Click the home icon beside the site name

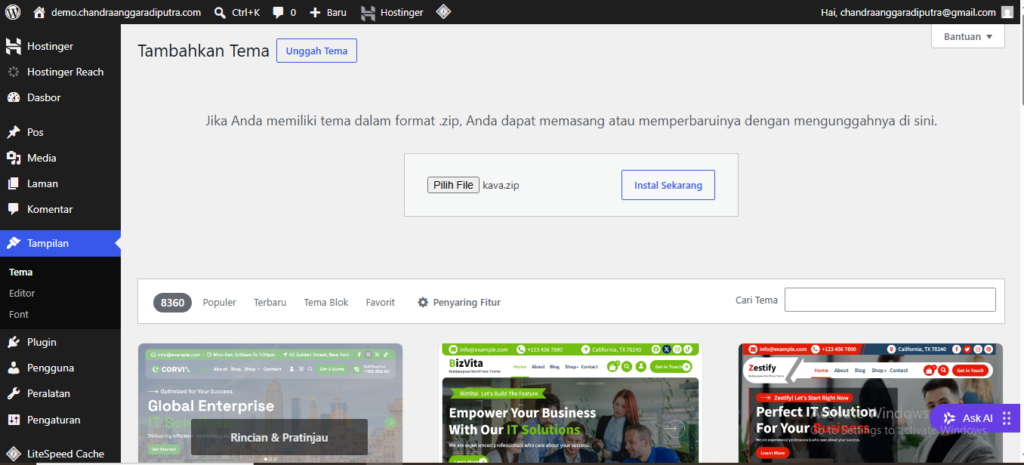[40, 12]
